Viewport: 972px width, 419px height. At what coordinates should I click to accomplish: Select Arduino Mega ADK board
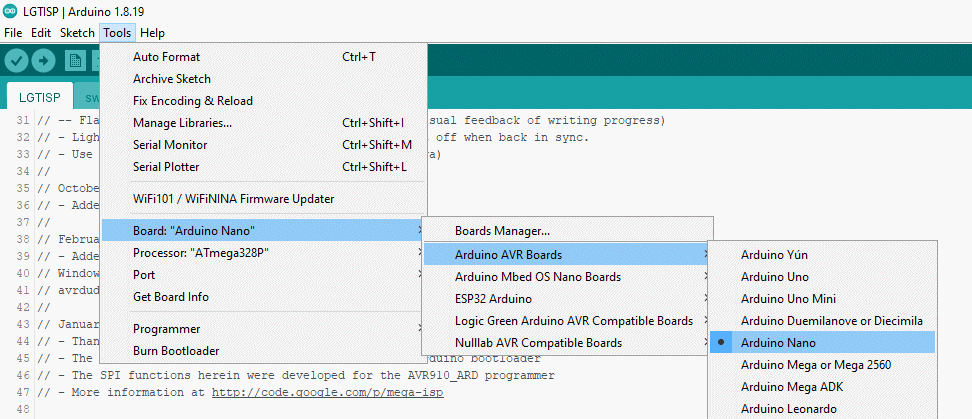click(x=823, y=387)
